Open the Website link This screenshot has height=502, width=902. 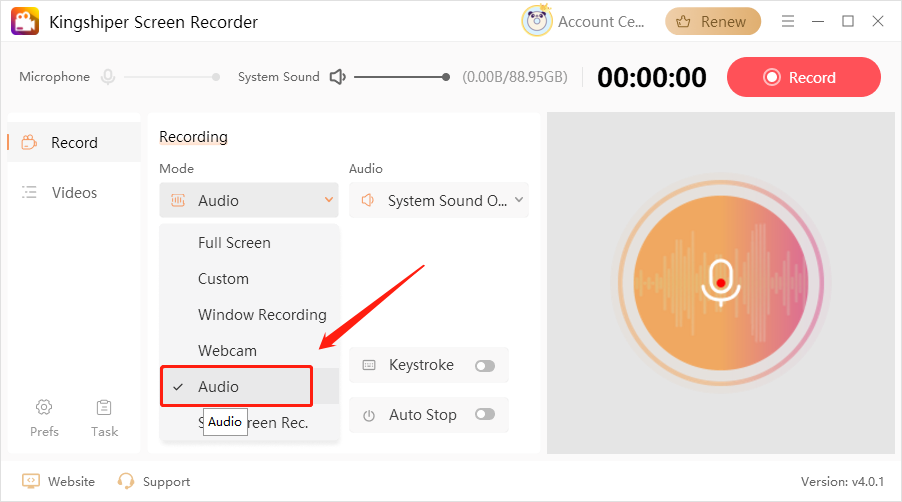[58, 481]
